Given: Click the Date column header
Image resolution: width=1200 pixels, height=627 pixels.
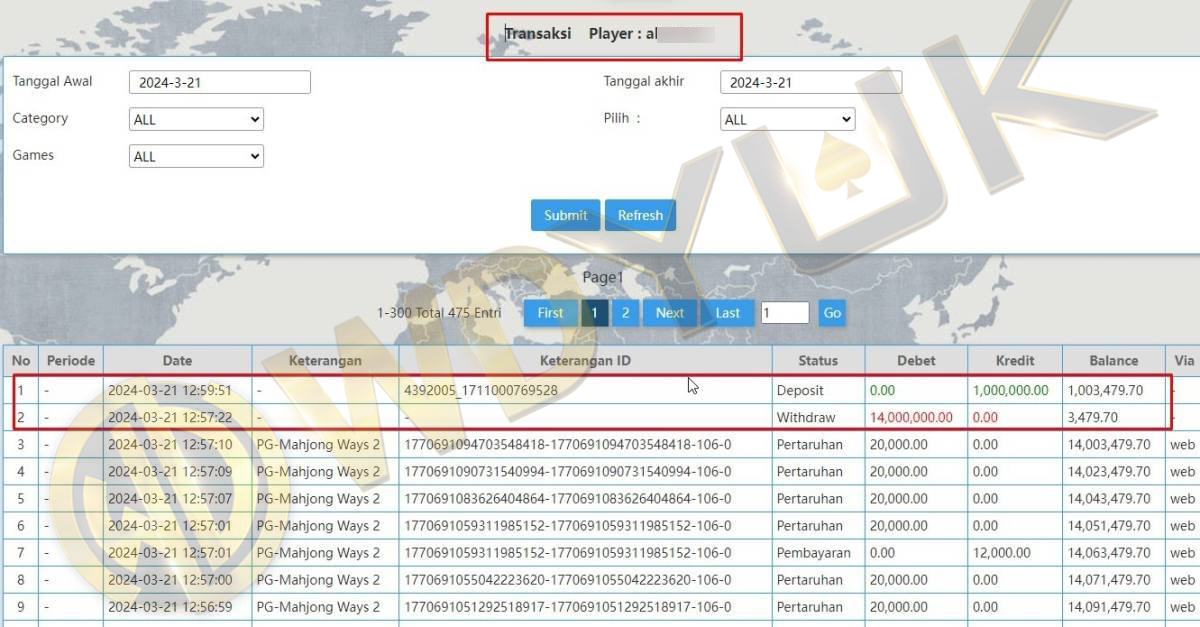Looking at the screenshot, I should pos(177,360).
